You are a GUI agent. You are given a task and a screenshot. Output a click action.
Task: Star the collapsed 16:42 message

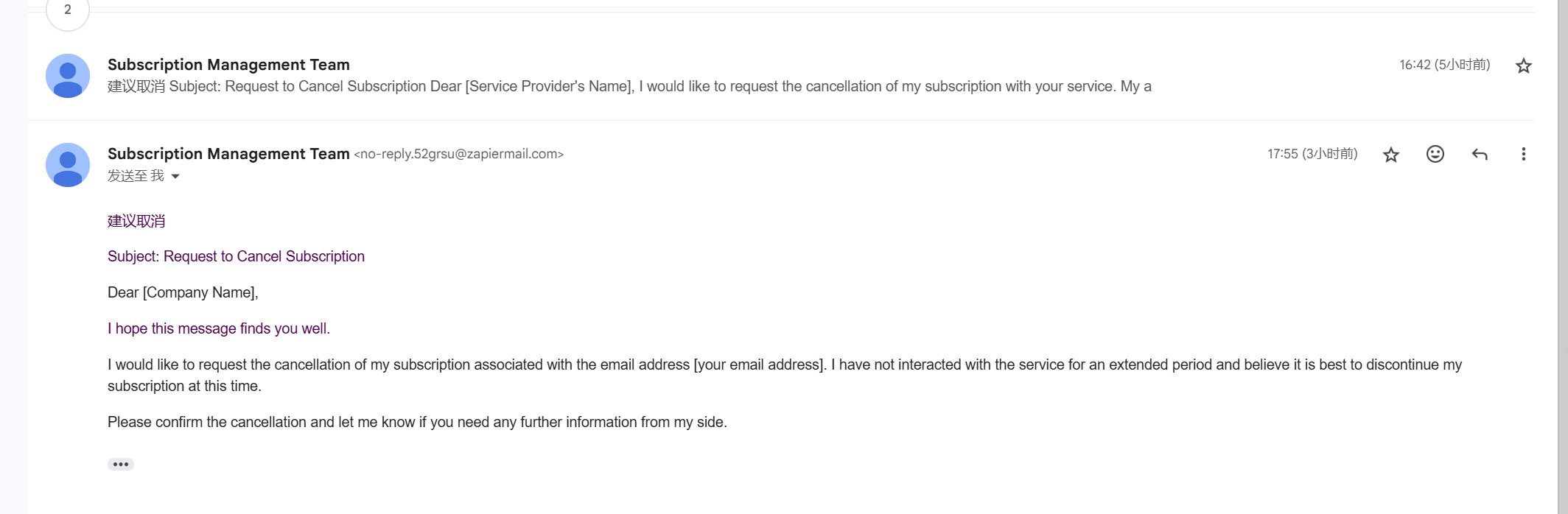point(1523,66)
